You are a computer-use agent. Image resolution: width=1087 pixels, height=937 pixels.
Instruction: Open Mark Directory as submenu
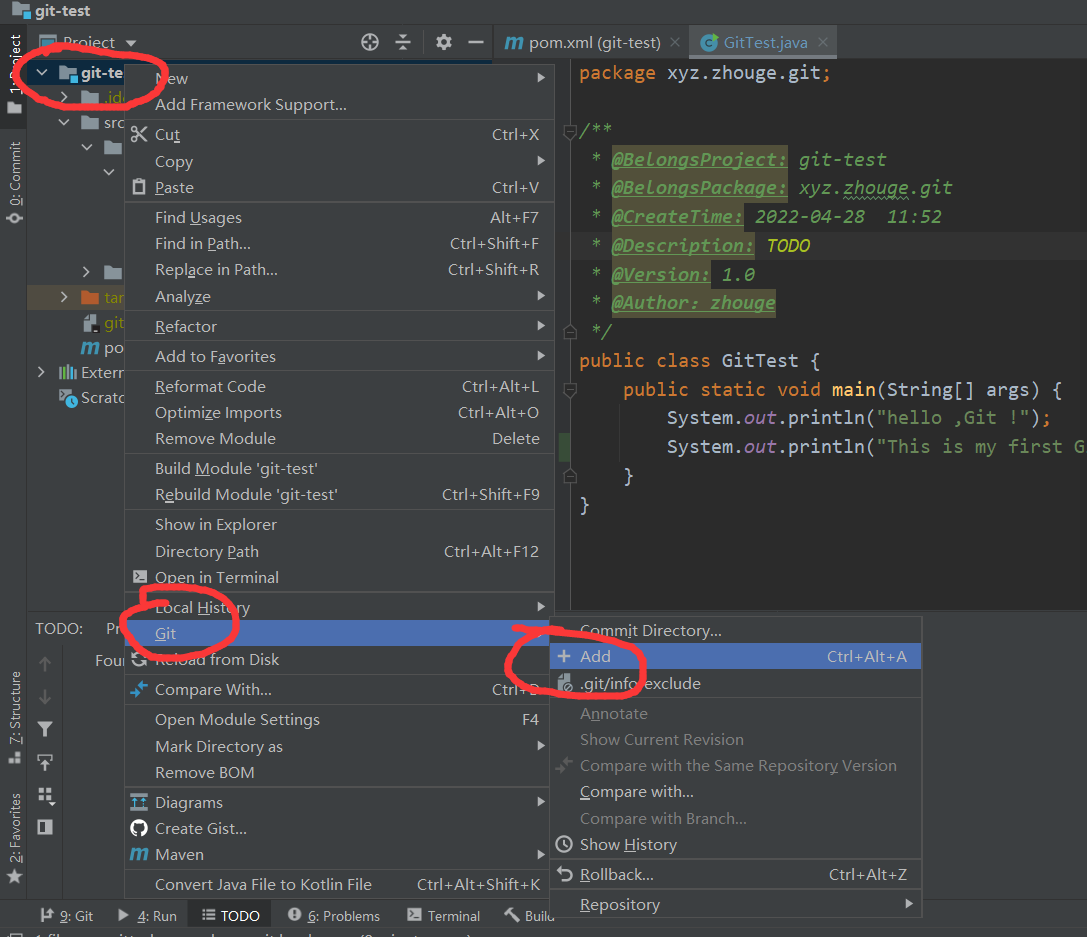coord(339,746)
